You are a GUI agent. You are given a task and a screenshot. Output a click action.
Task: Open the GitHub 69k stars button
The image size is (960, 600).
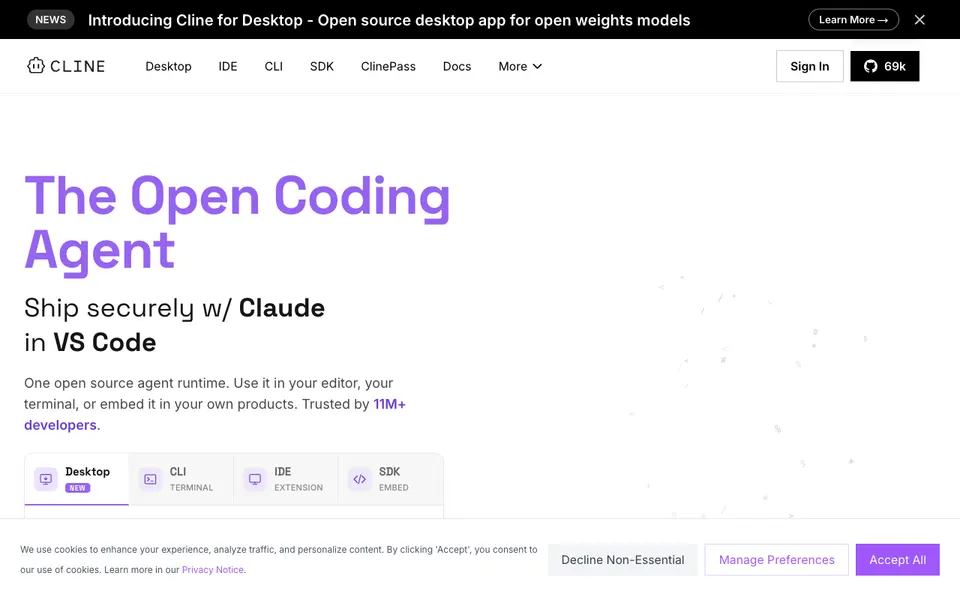click(884, 66)
